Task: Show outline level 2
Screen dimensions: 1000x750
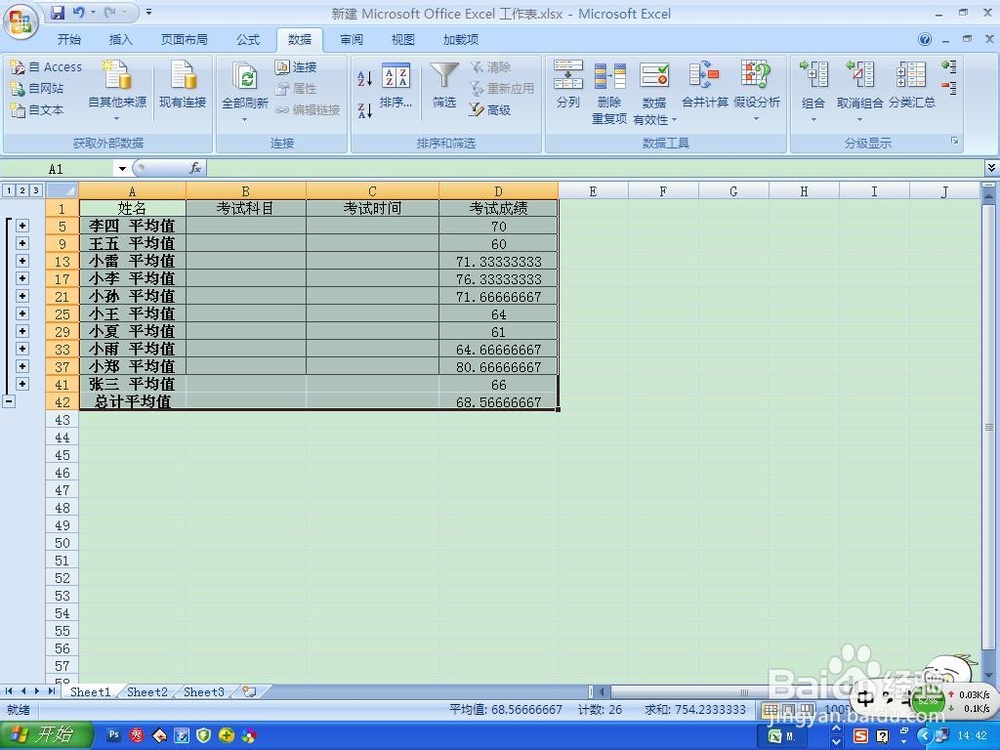Action: tap(22, 190)
